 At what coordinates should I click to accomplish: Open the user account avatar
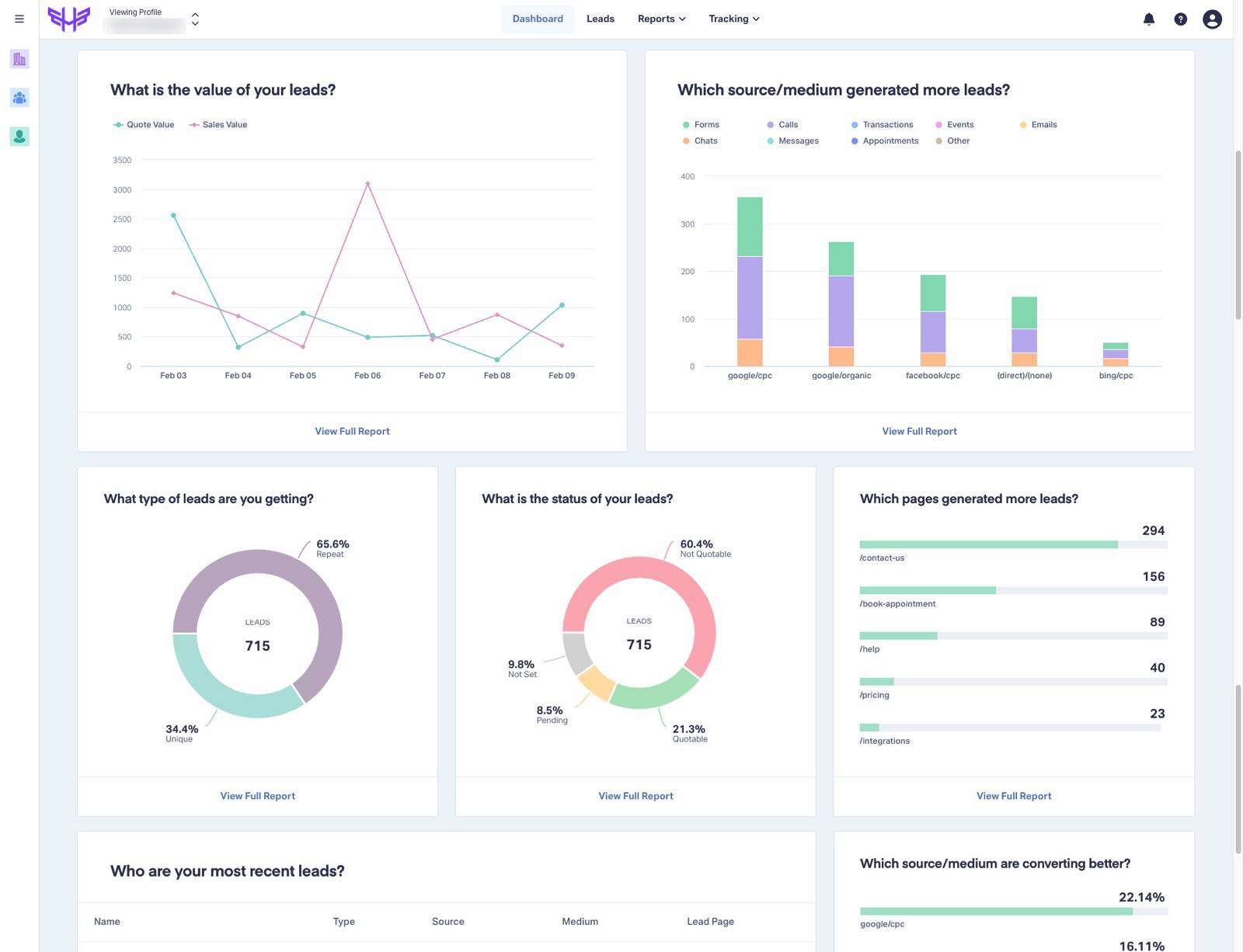coord(1212,19)
